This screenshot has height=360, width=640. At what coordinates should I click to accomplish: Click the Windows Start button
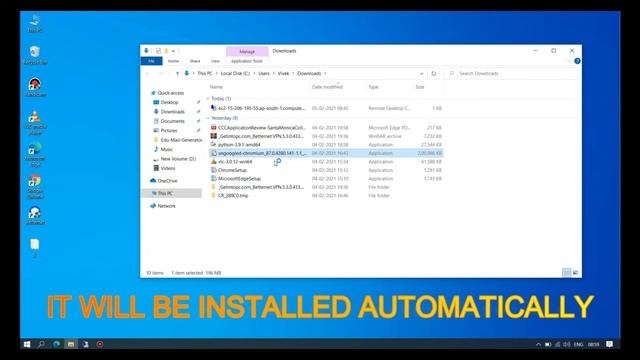[x=27, y=344]
